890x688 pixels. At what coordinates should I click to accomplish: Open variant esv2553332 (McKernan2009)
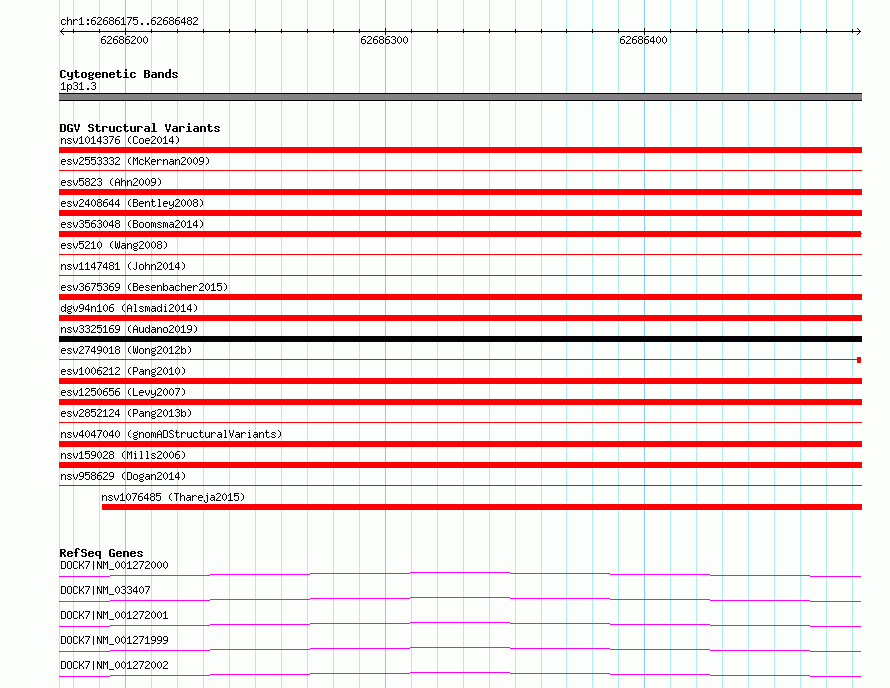pyautogui.click(x=135, y=161)
